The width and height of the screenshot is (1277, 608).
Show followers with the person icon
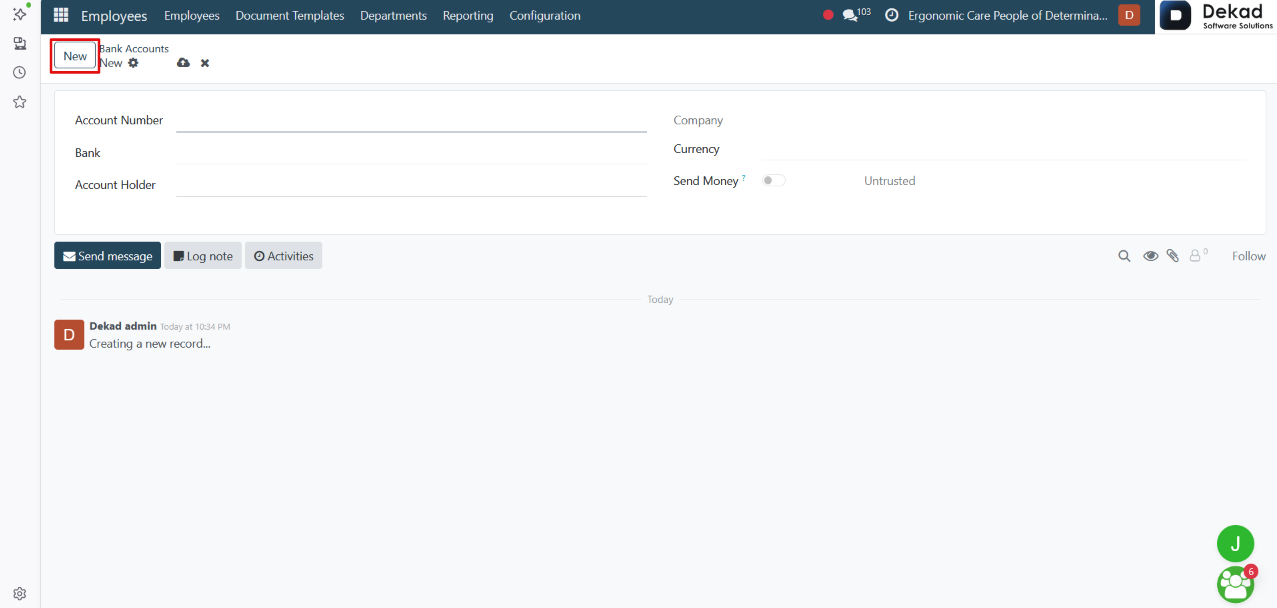[1197, 256]
